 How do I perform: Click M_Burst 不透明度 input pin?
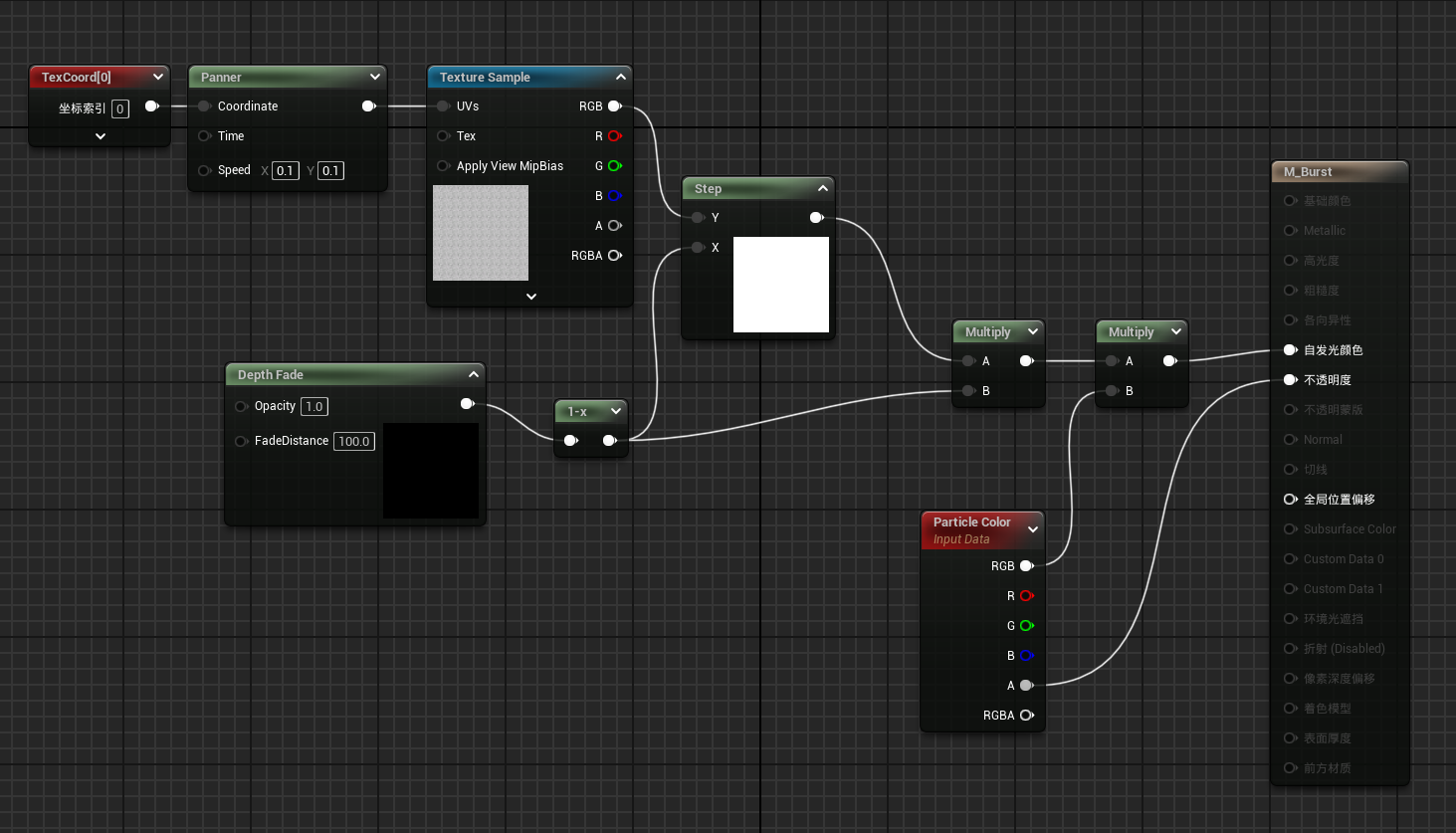coord(1290,380)
